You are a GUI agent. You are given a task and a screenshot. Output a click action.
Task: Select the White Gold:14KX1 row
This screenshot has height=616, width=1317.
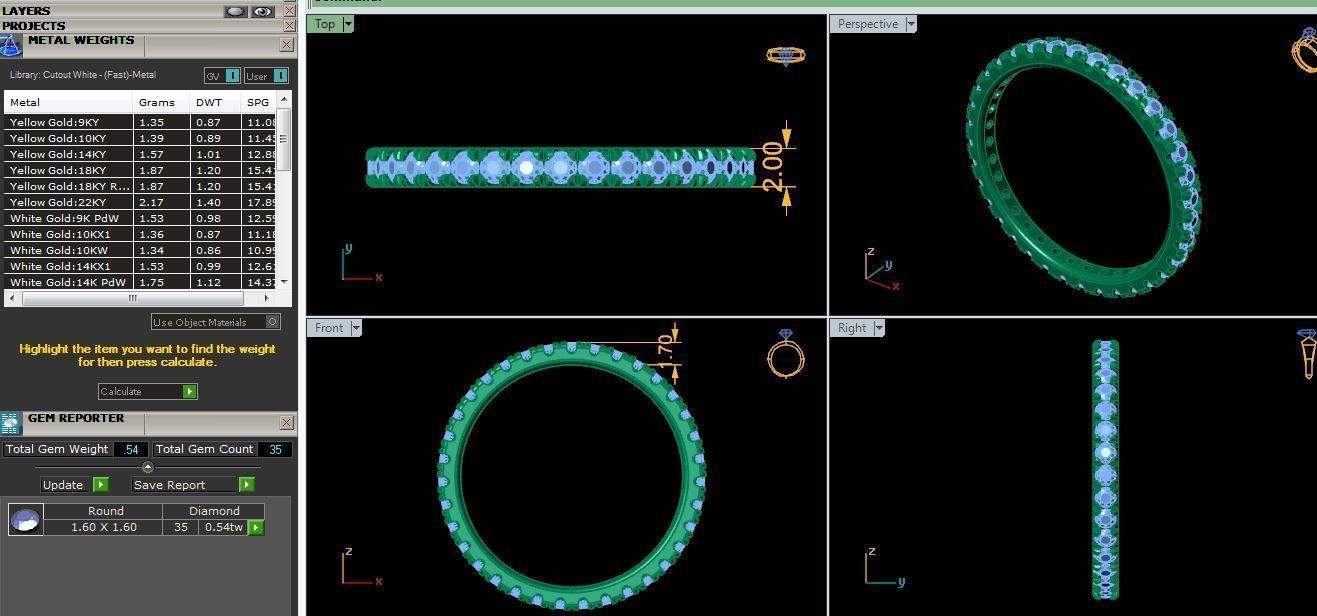coord(141,266)
